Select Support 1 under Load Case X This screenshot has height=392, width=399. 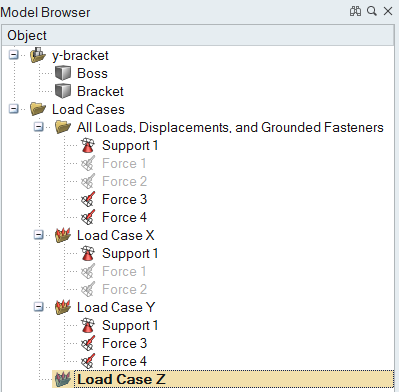(x=130, y=253)
